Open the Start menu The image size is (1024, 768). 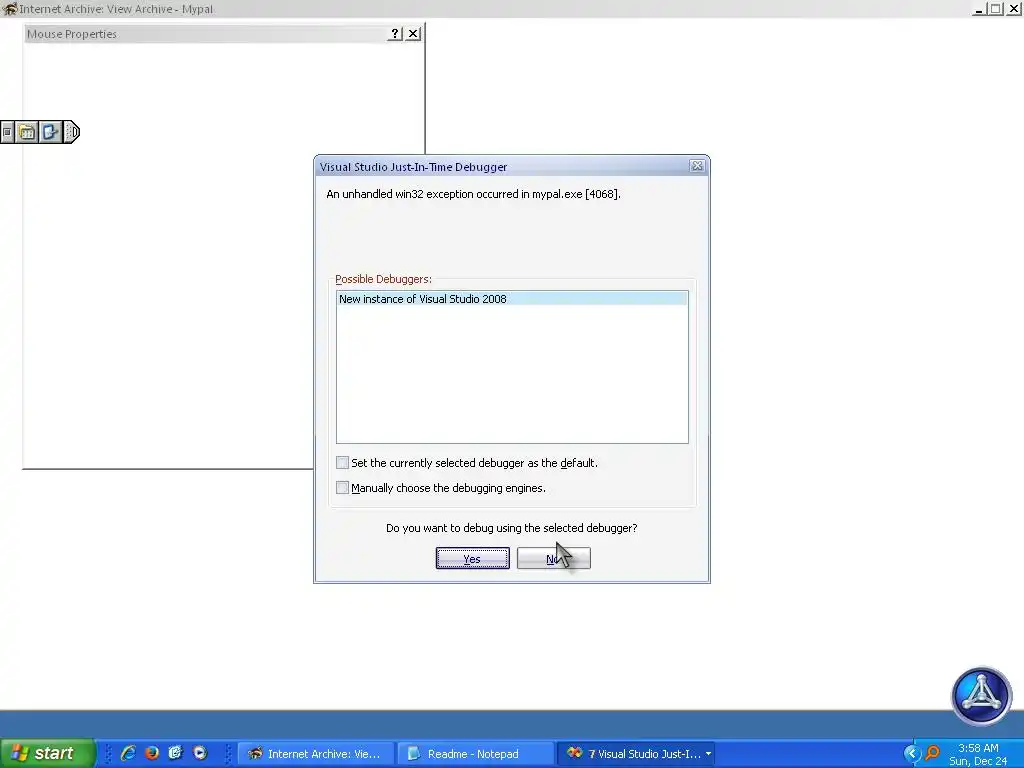47,753
